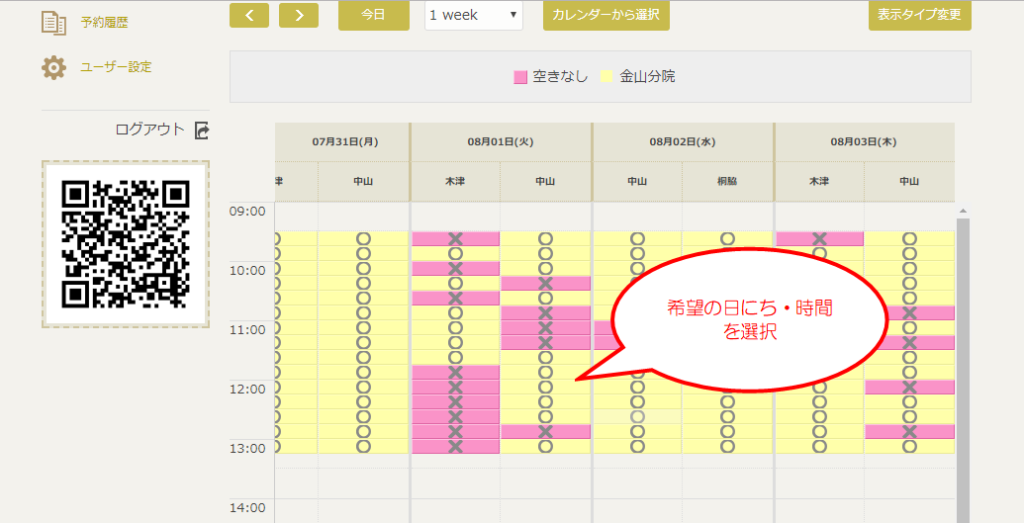This screenshot has height=523, width=1024.
Task: Click the 今日 button
Action: (373, 15)
